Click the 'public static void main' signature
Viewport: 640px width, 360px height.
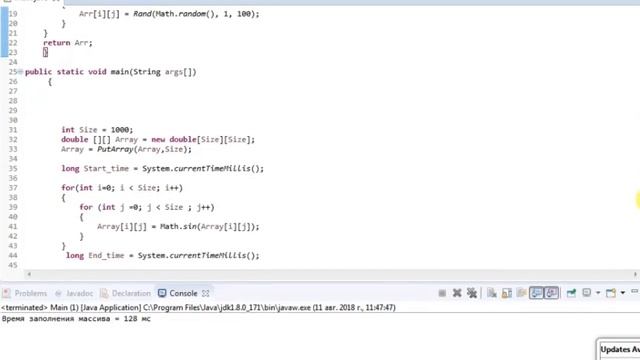(111, 72)
